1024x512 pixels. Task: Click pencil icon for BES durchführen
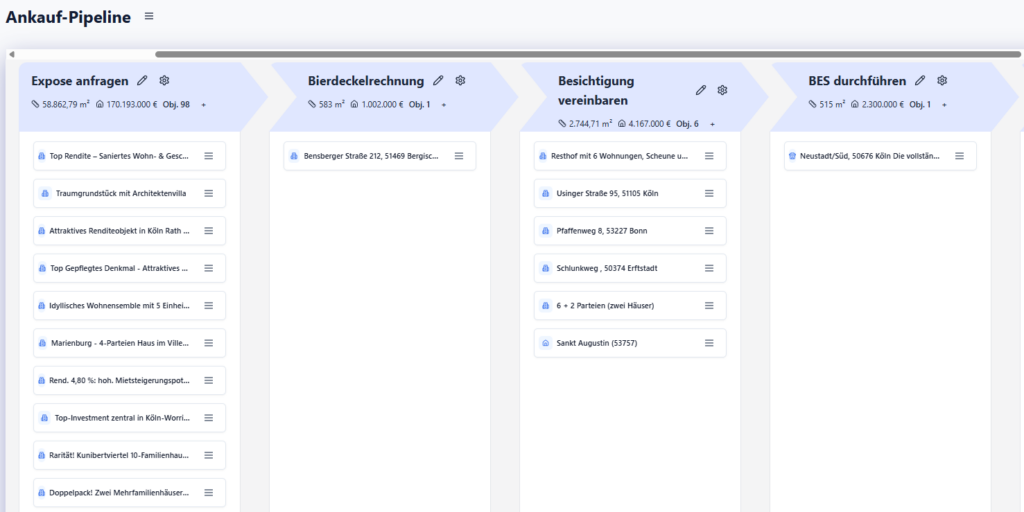coord(920,81)
